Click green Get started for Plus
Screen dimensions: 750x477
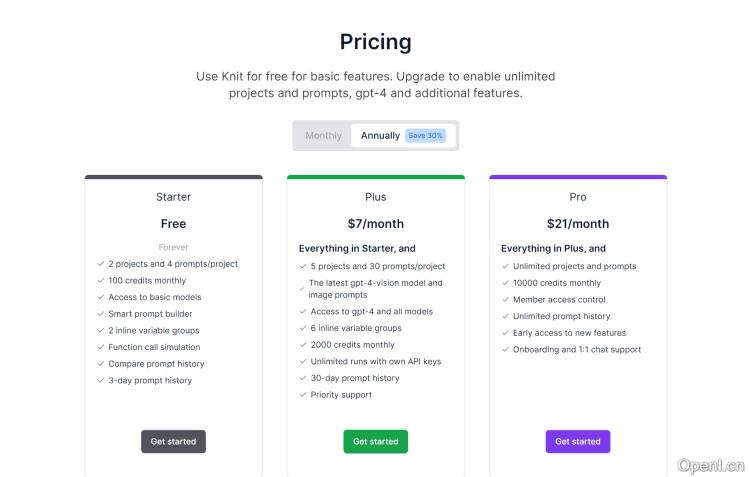pyautogui.click(x=375, y=441)
